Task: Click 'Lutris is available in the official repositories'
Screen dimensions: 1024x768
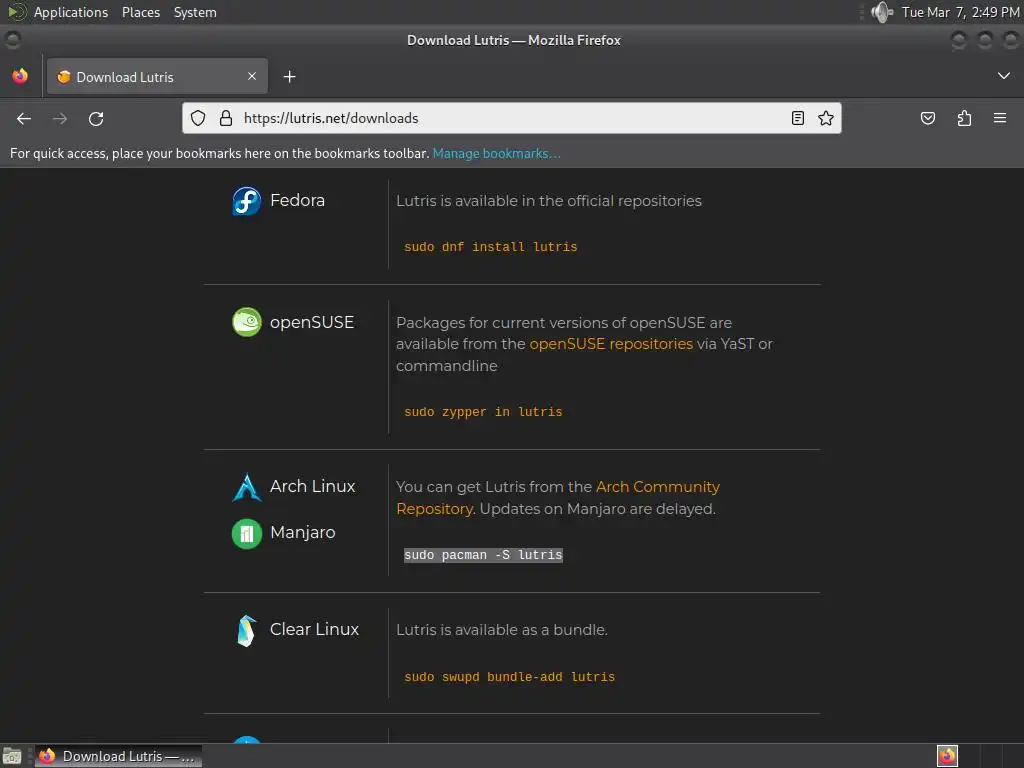Action: click(x=549, y=201)
